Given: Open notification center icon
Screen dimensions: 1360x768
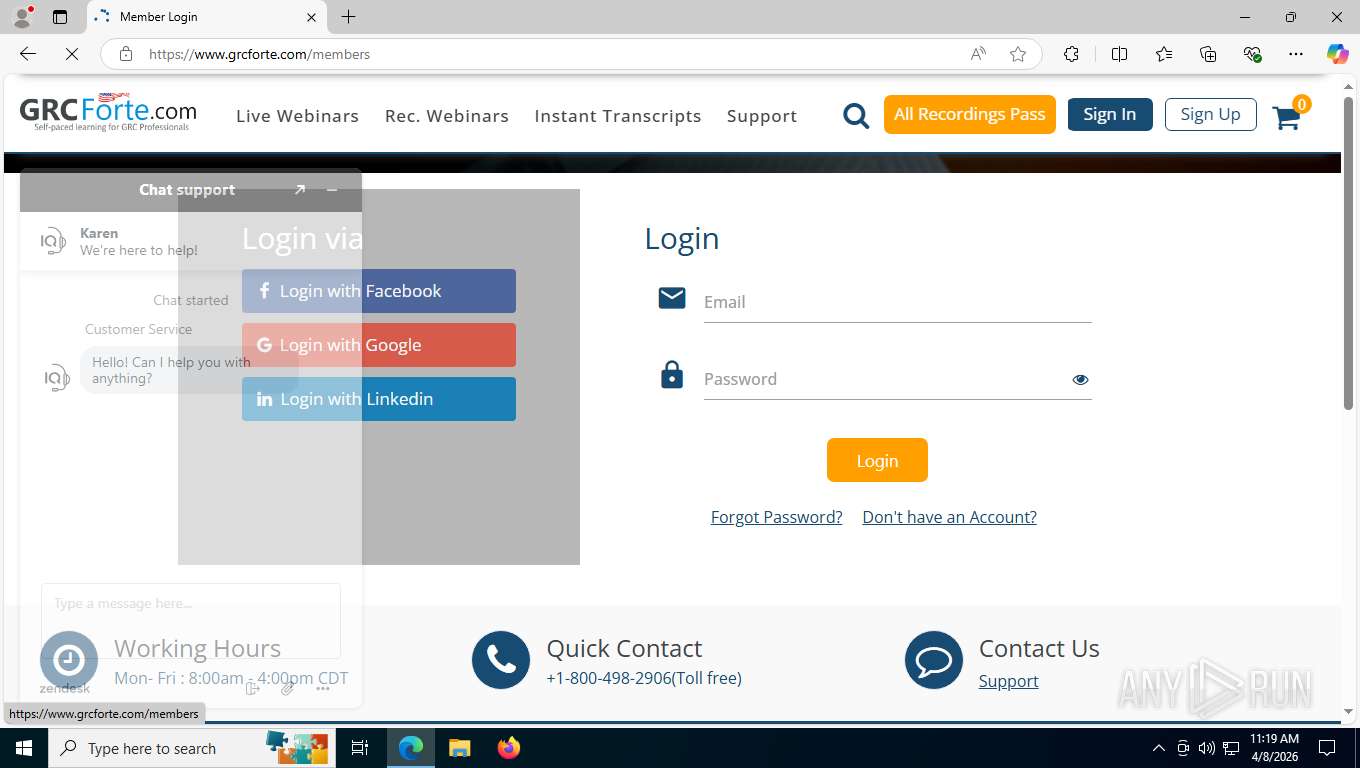Looking at the screenshot, I should (1327, 748).
